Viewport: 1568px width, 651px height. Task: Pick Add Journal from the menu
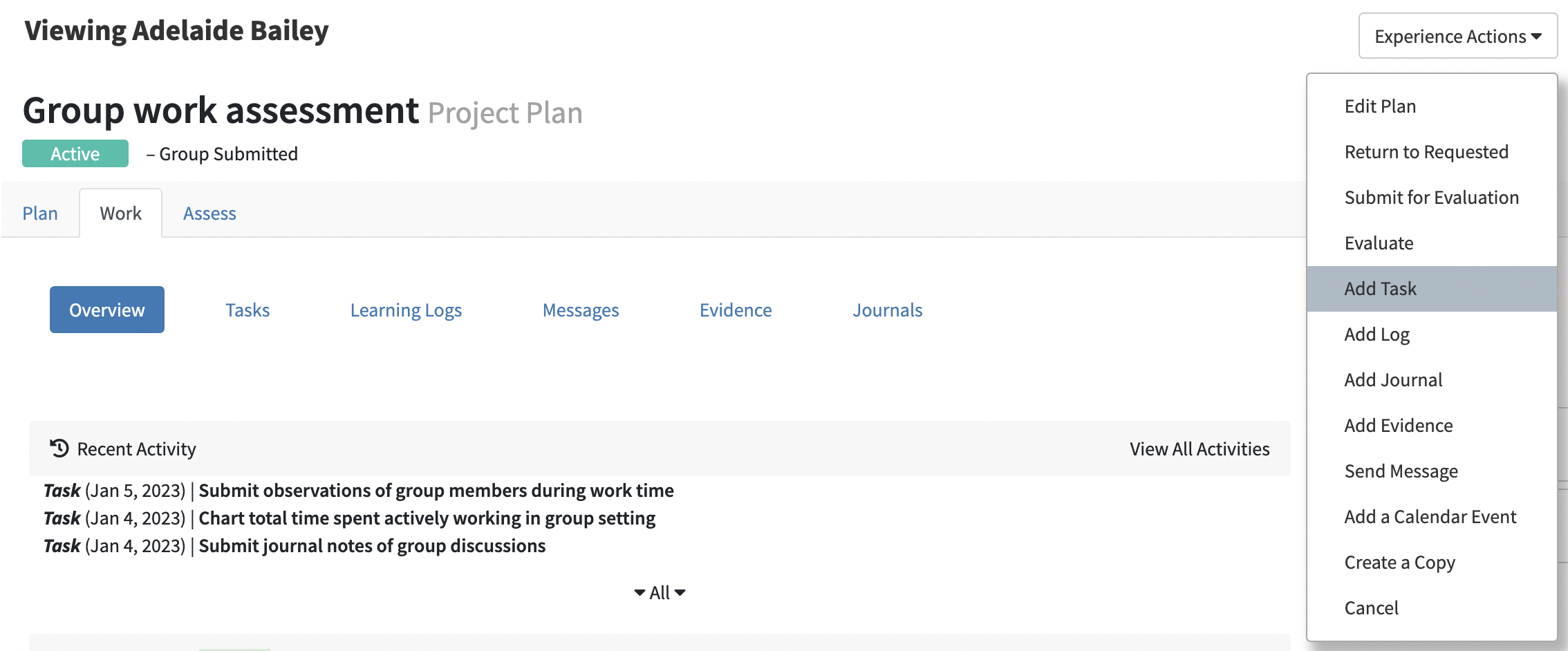[x=1393, y=380]
